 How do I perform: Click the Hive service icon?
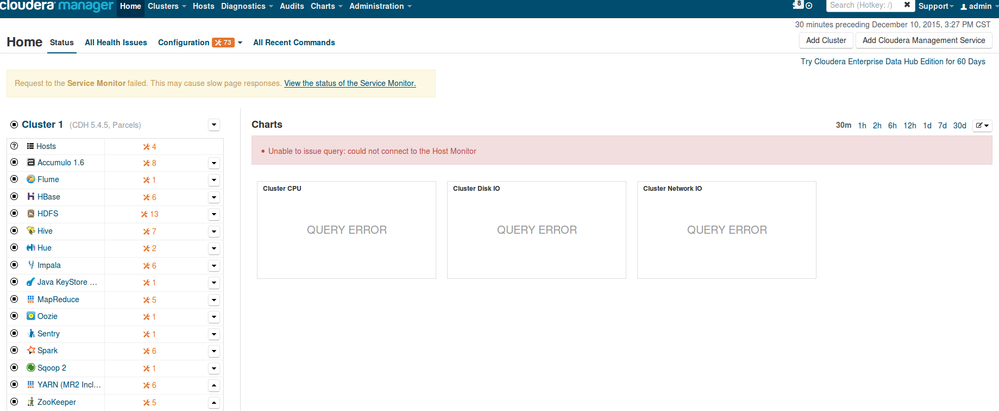pyautogui.click(x=31, y=231)
